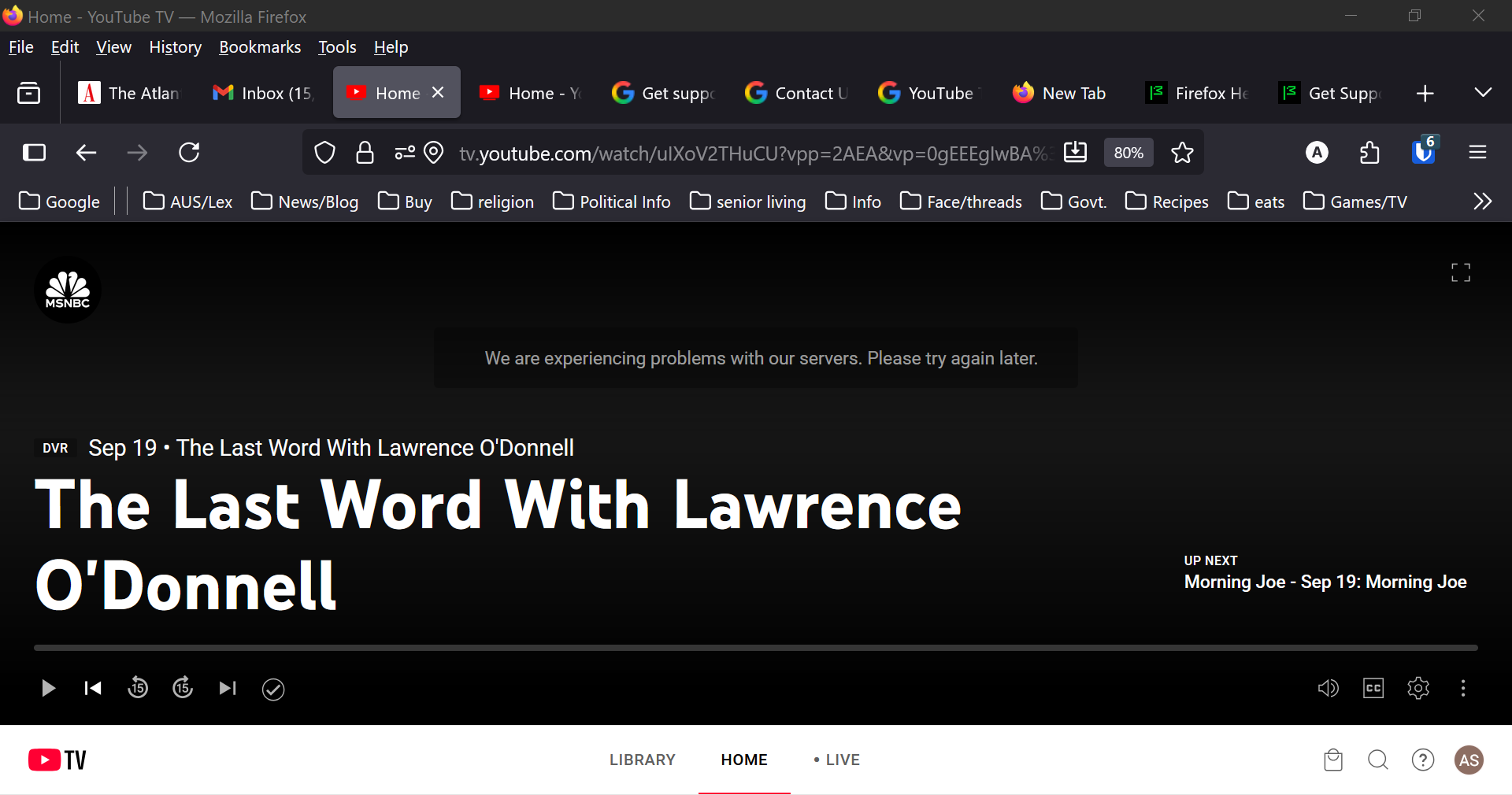Switch to the New Tab tab
This screenshot has height=795, width=1512.
tap(1062, 94)
